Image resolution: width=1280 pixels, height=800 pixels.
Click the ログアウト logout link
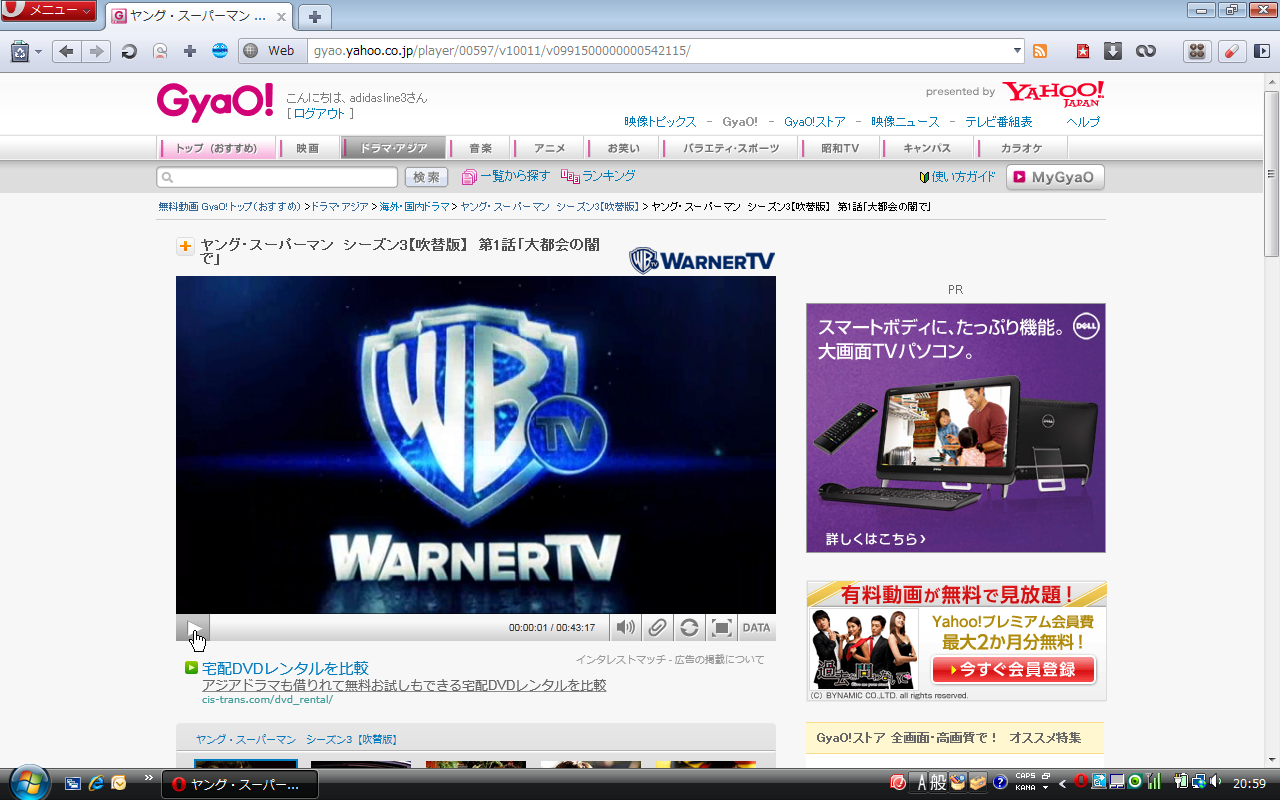point(320,114)
